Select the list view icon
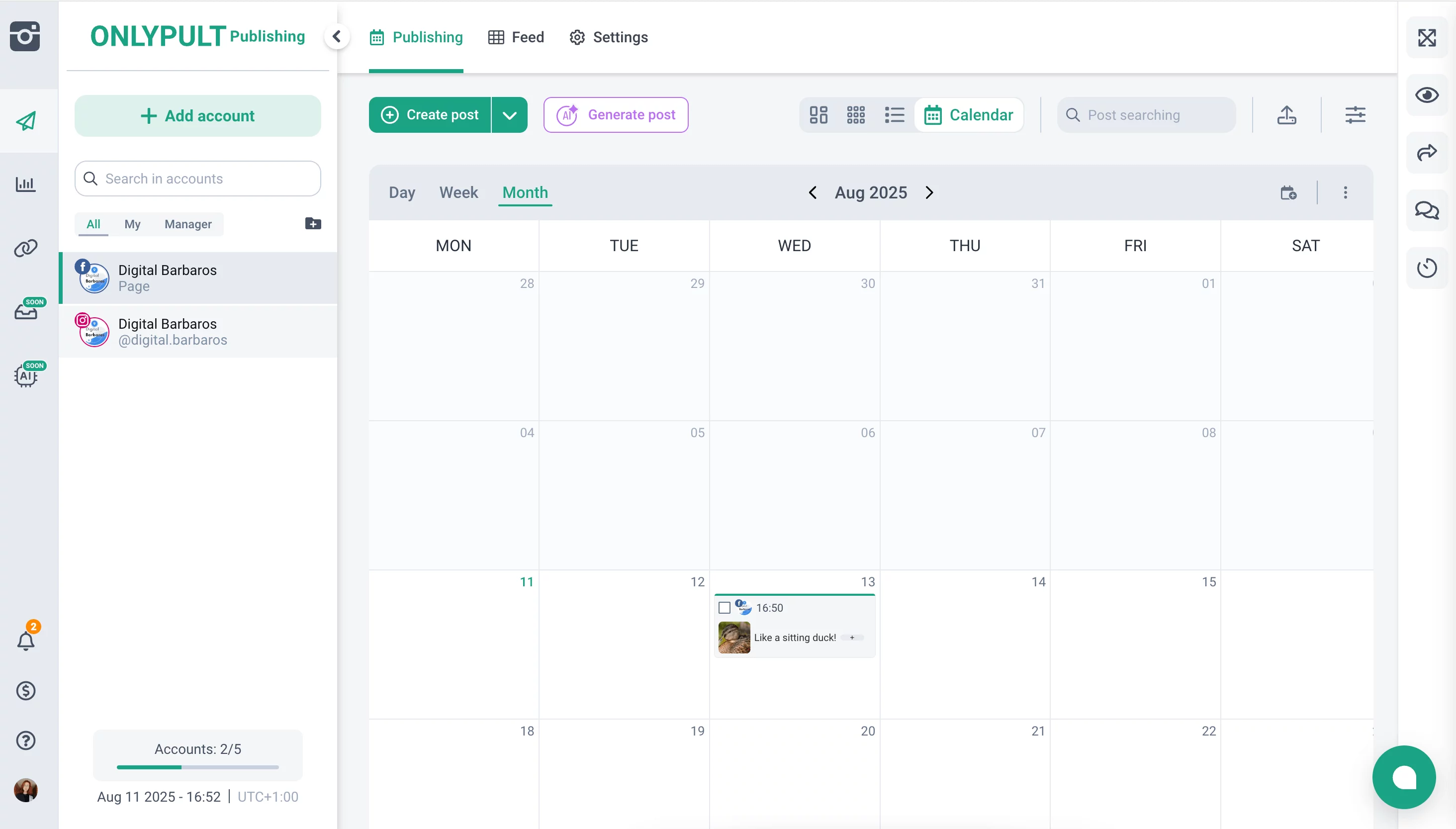 click(894, 114)
